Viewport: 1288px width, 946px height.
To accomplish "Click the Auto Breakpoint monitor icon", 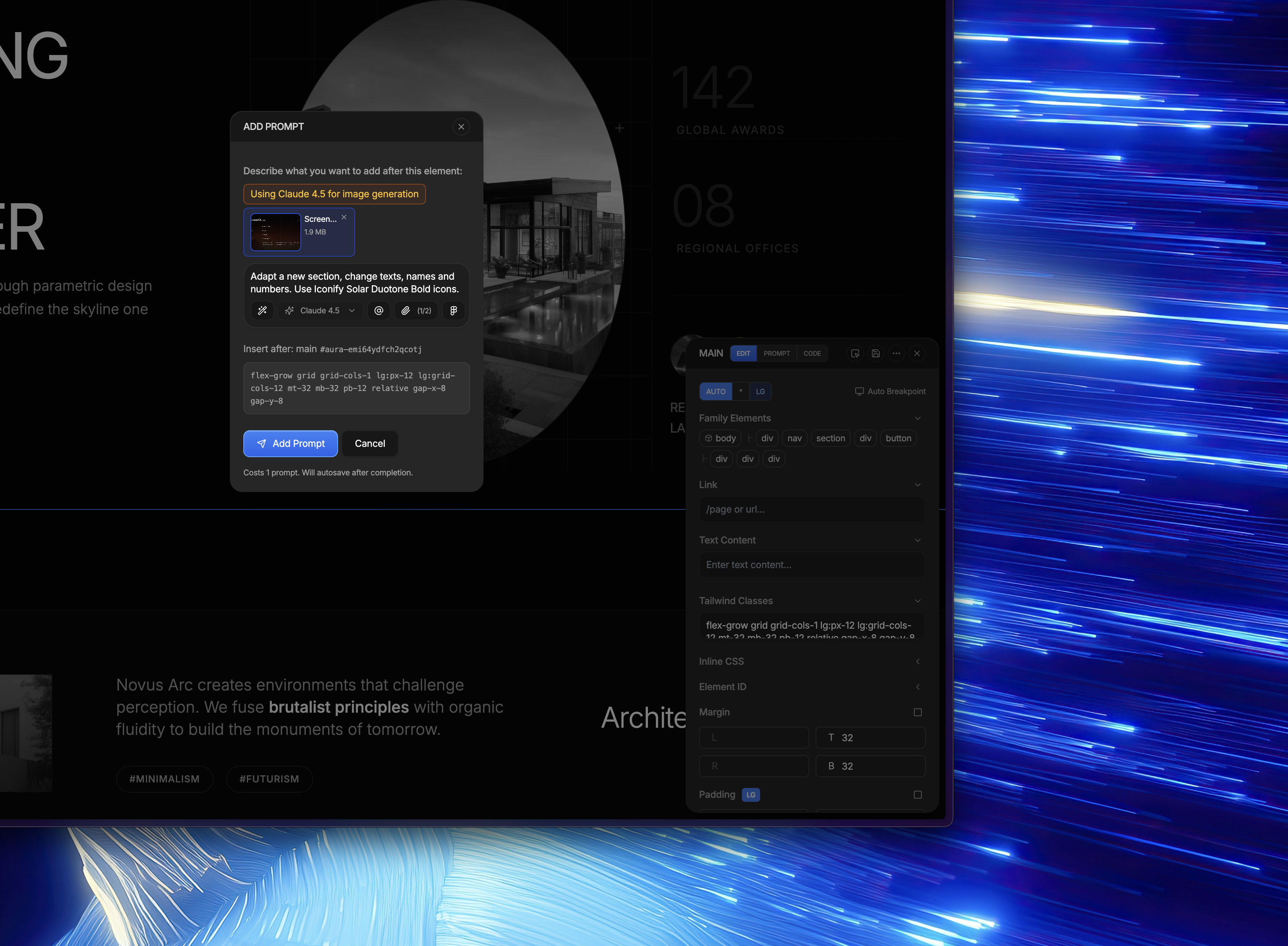I will tap(860, 391).
